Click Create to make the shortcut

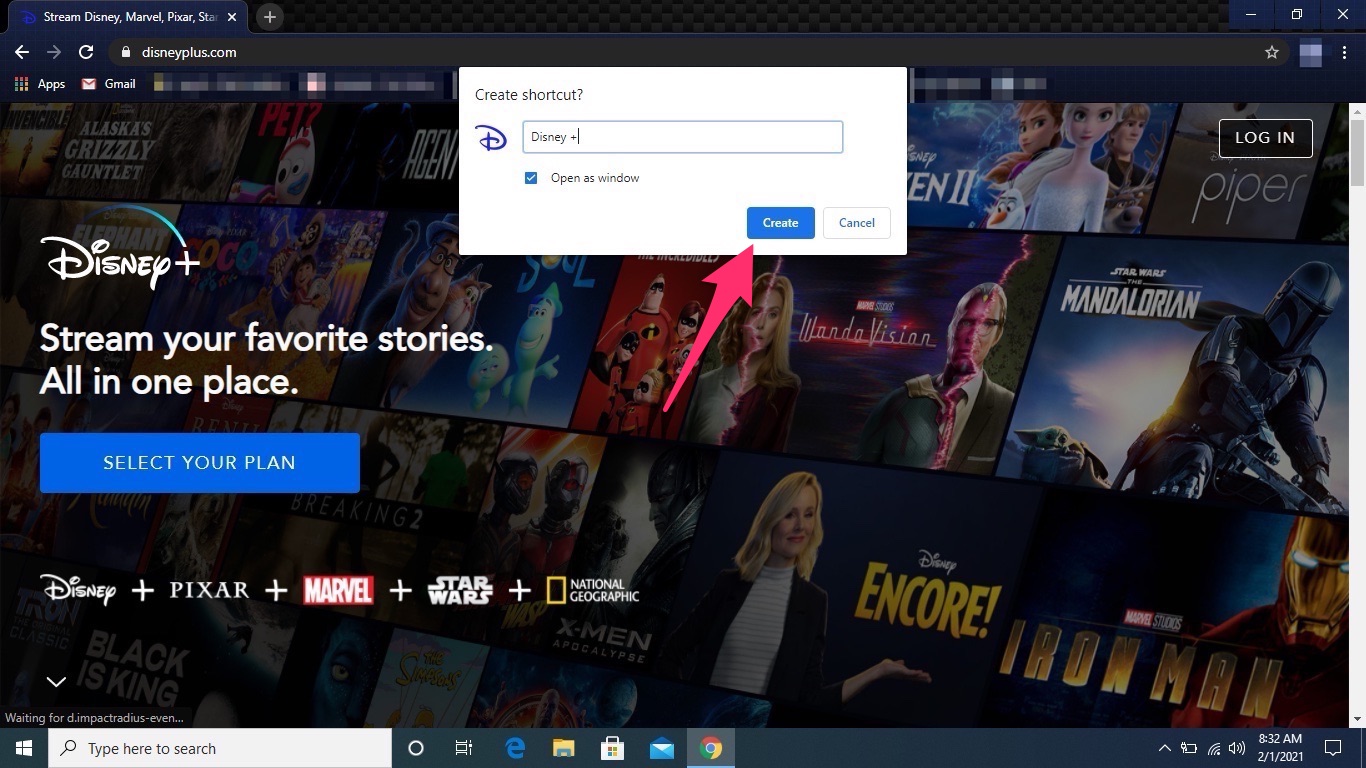781,223
